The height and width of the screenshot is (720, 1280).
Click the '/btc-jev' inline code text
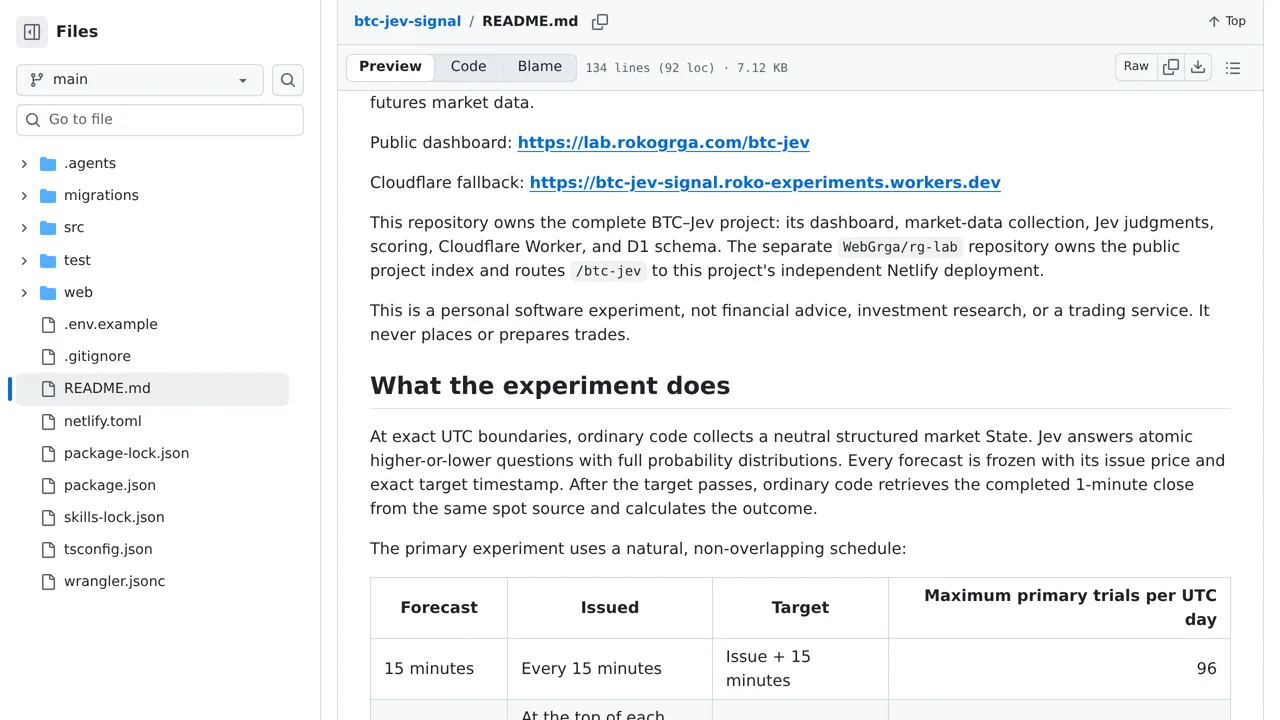608,271
